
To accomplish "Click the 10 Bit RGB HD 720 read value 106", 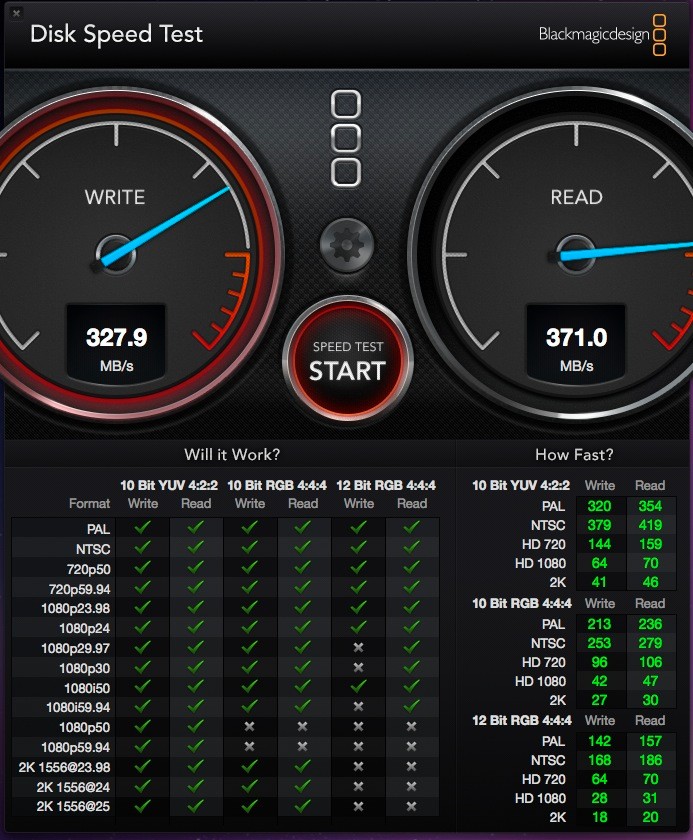I will point(650,662).
